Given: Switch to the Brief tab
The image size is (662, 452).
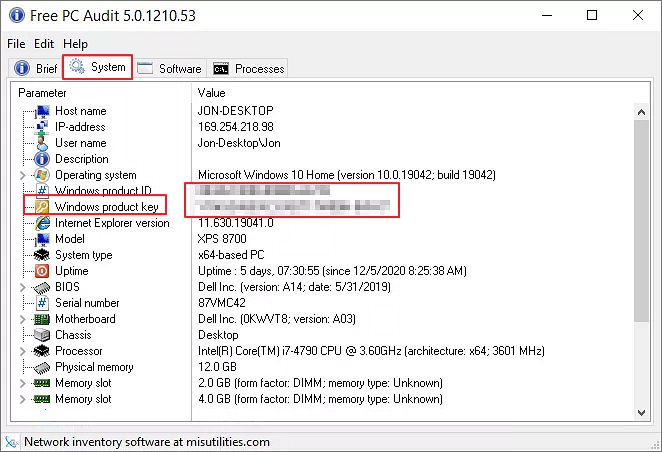Looking at the screenshot, I should click(36, 68).
